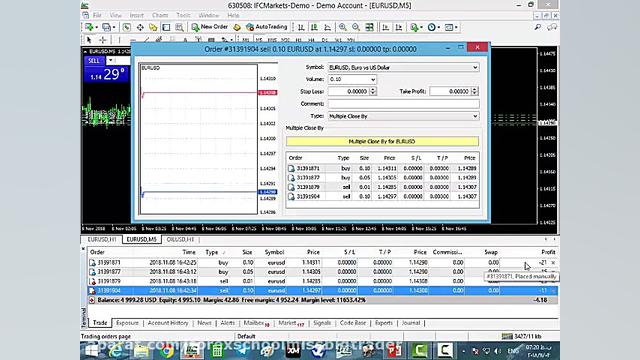
Task: Click the Zoom In magnifier icon
Action: (342, 27)
